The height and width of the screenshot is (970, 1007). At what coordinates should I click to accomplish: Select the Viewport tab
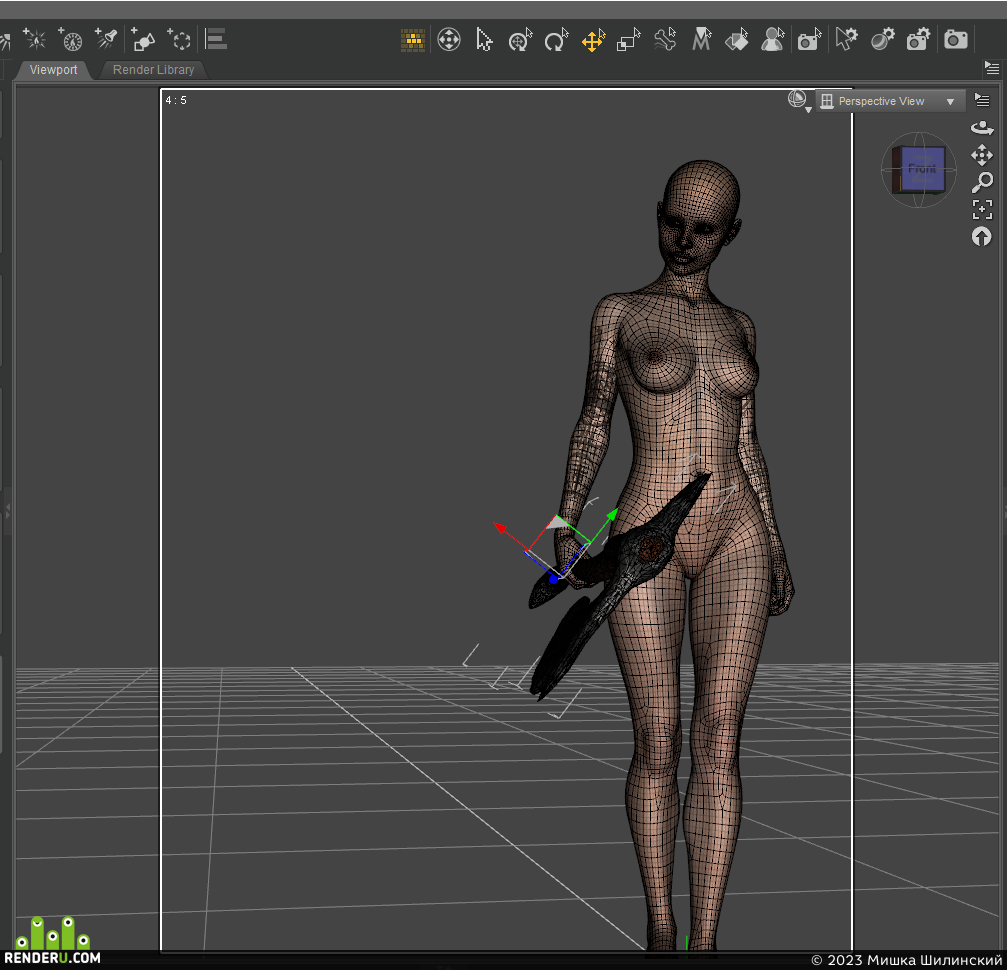pyautogui.click(x=53, y=69)
